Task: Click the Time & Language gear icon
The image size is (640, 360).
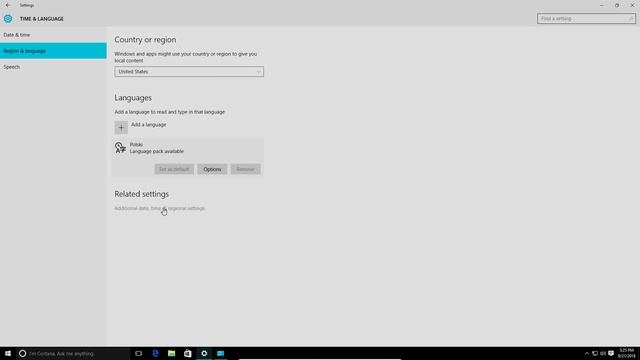Action: (8, 19)
